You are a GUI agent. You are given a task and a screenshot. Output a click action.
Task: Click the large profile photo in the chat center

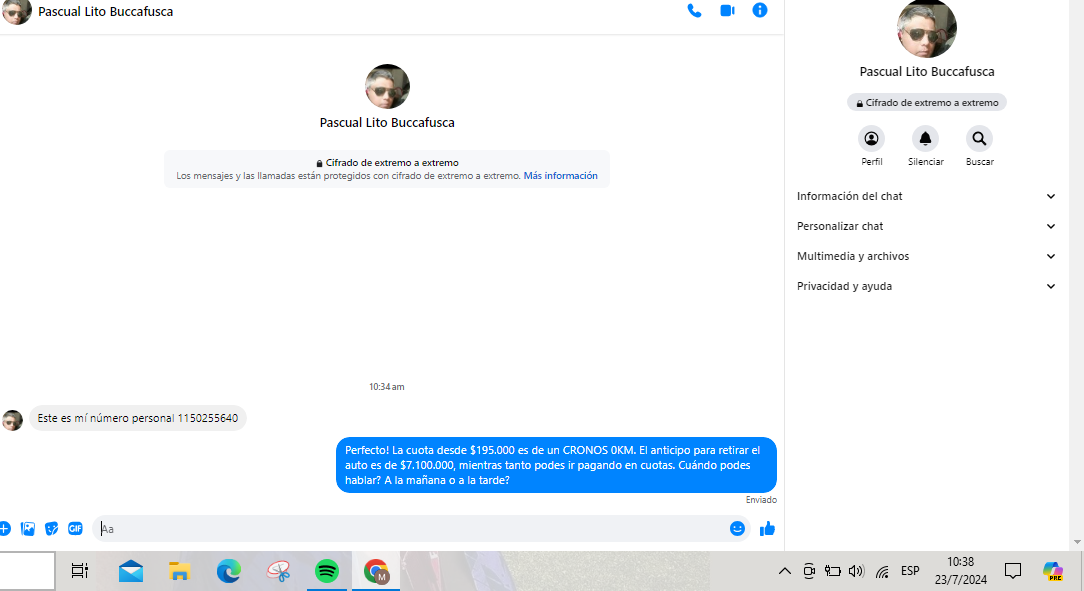387,86
